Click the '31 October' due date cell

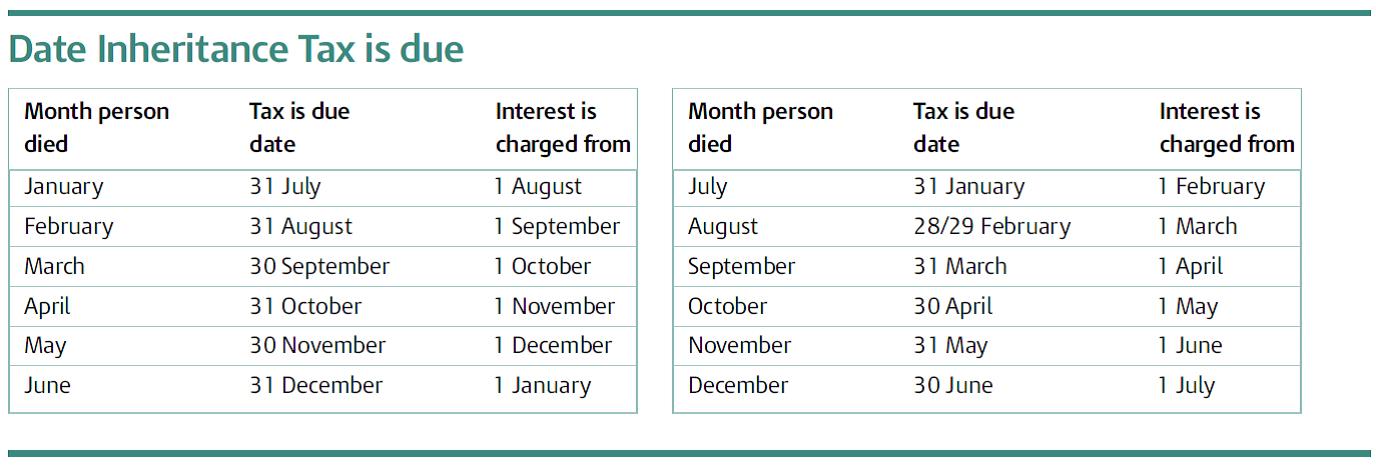click(x=305, y=307)
